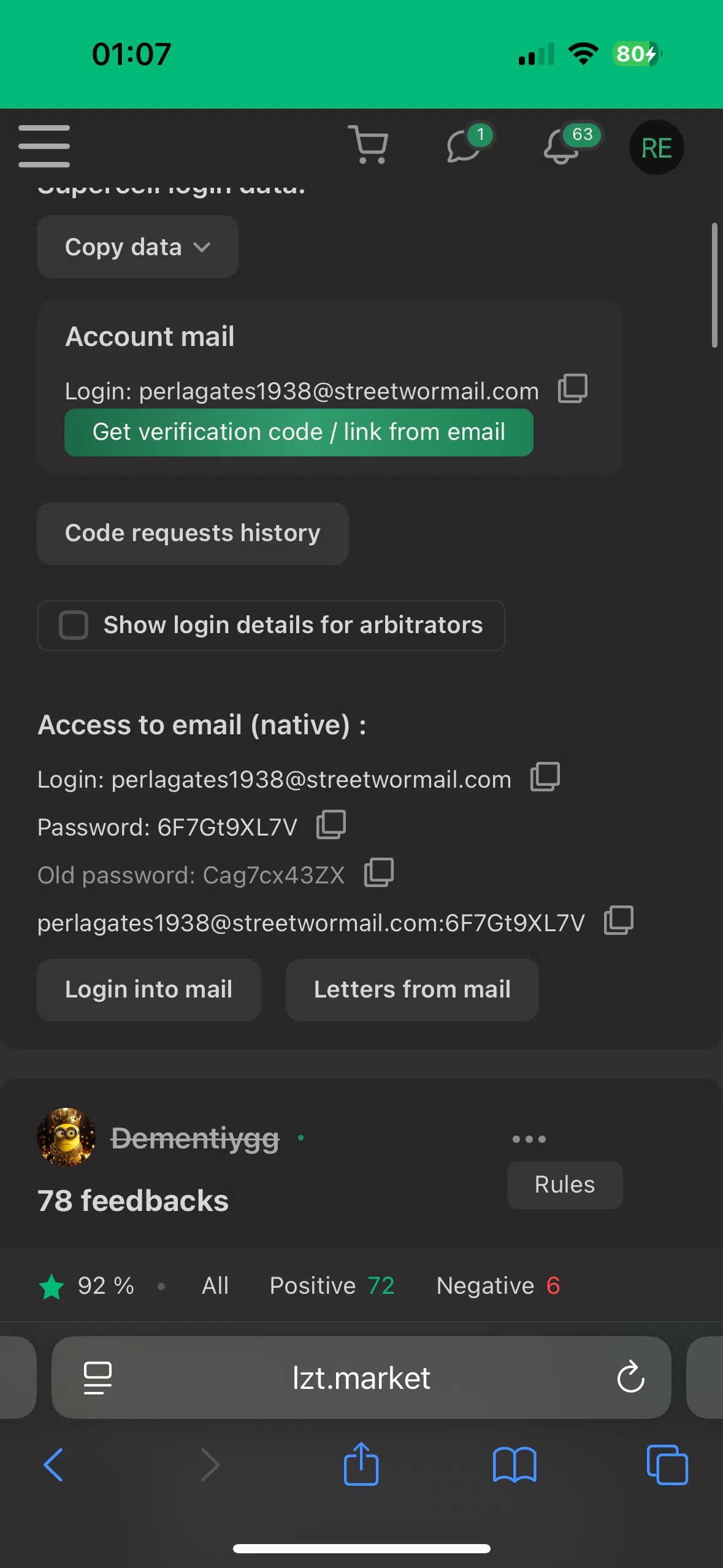Copy native email login address
Screen dimensions: 723x1568
coord(545,776)
